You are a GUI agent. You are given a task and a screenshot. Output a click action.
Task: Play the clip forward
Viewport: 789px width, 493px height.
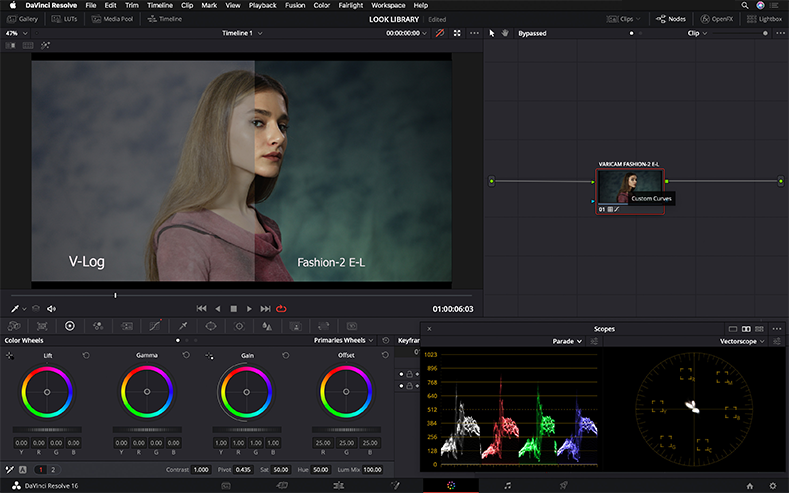tap(249, 309)
